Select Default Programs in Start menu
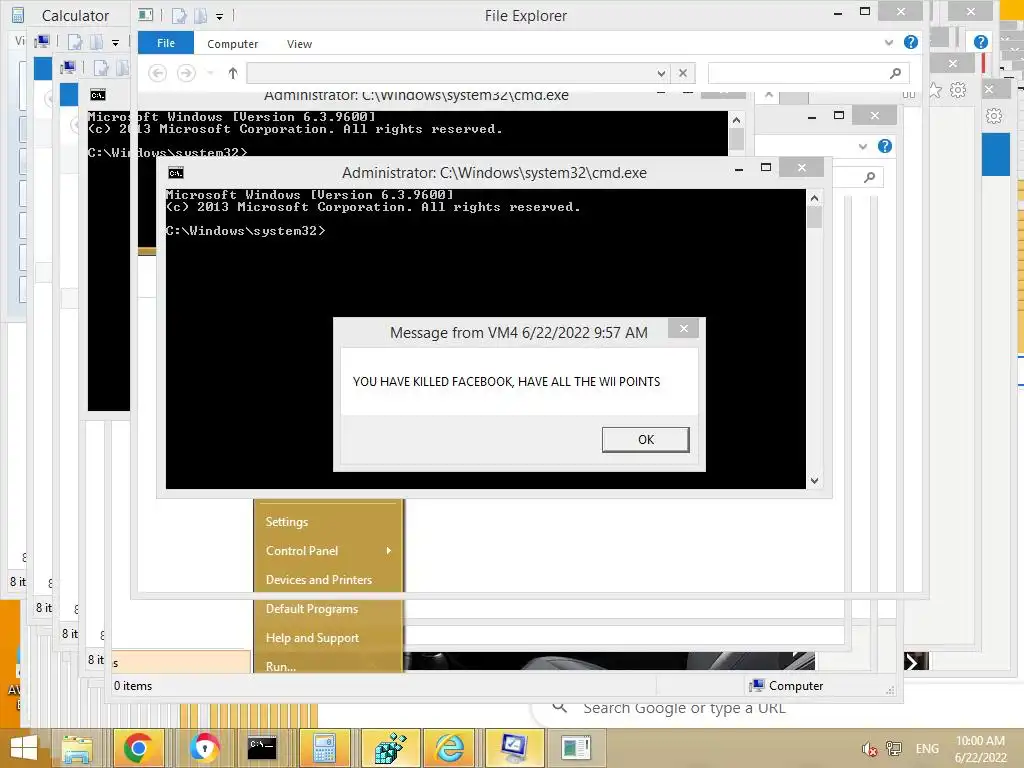Image resolution: width=1024 pixels, height=768 pixels. (x=312, y=609)
